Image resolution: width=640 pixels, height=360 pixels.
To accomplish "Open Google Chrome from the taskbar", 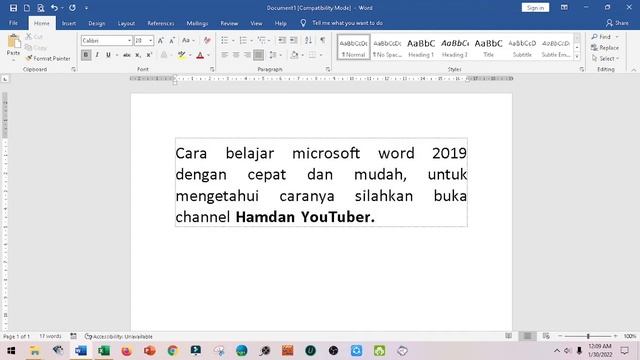I will [x=173, y=351].
